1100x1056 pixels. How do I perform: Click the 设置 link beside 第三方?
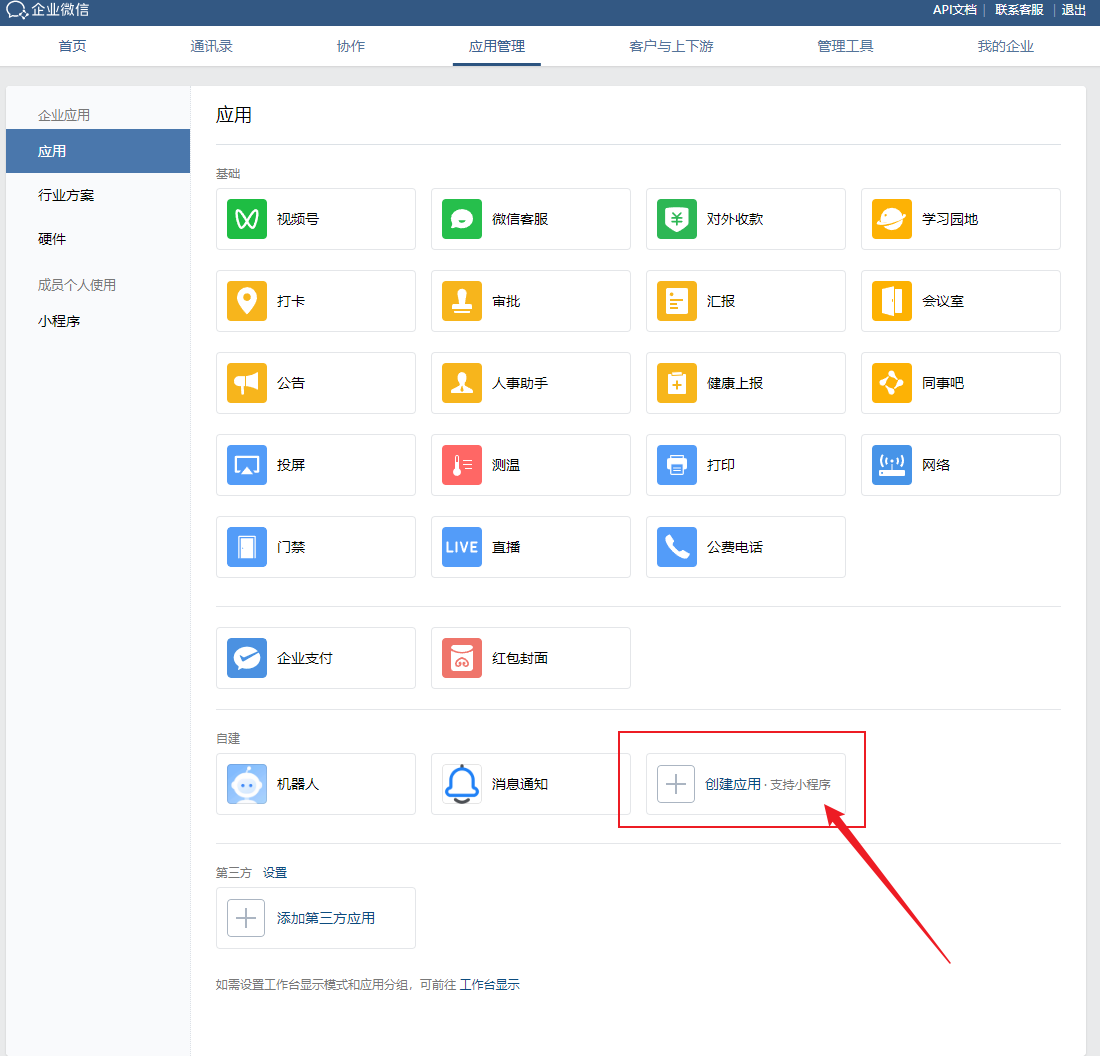(275, 873)
